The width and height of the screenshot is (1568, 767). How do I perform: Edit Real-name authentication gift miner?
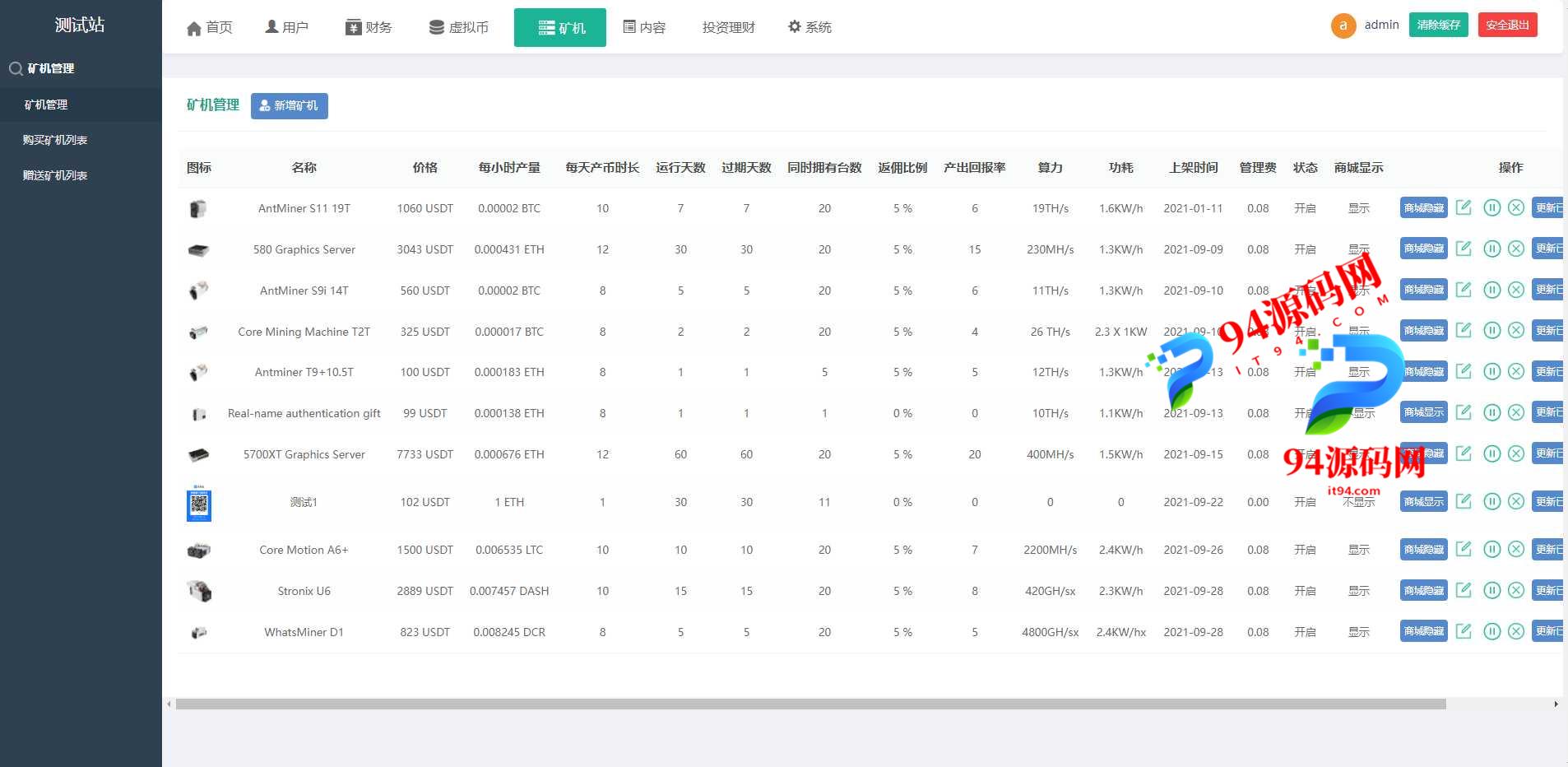[1464, 411]
